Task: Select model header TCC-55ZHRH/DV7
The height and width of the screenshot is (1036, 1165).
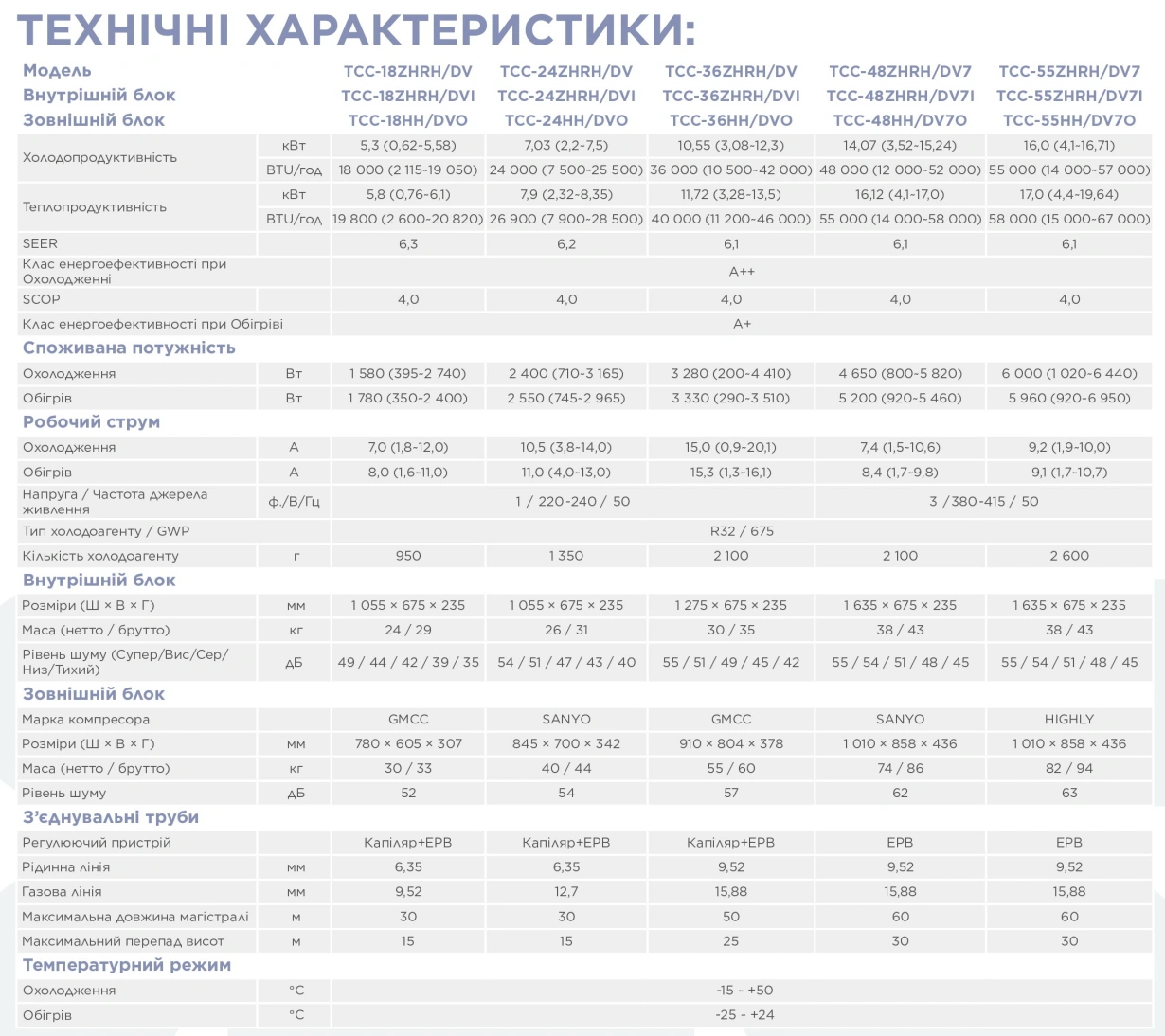Action: pyautogui.click(x=1069, y=71)
